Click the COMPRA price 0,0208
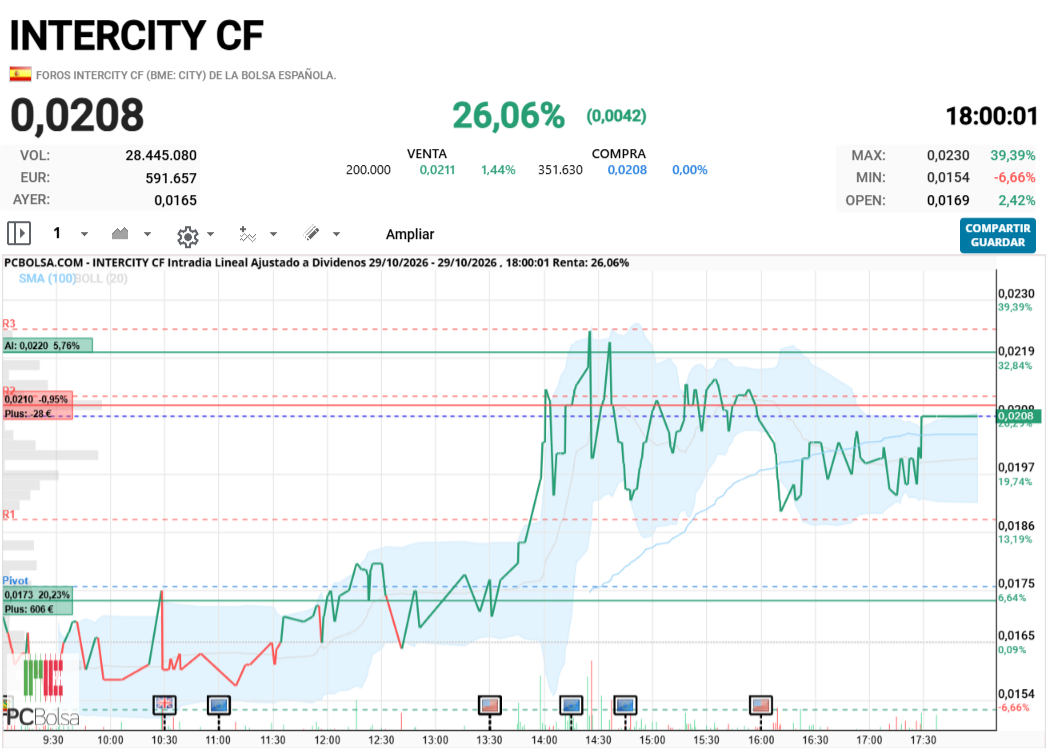The height and width of the screenshot is (749, 1048). pos(627,170)
